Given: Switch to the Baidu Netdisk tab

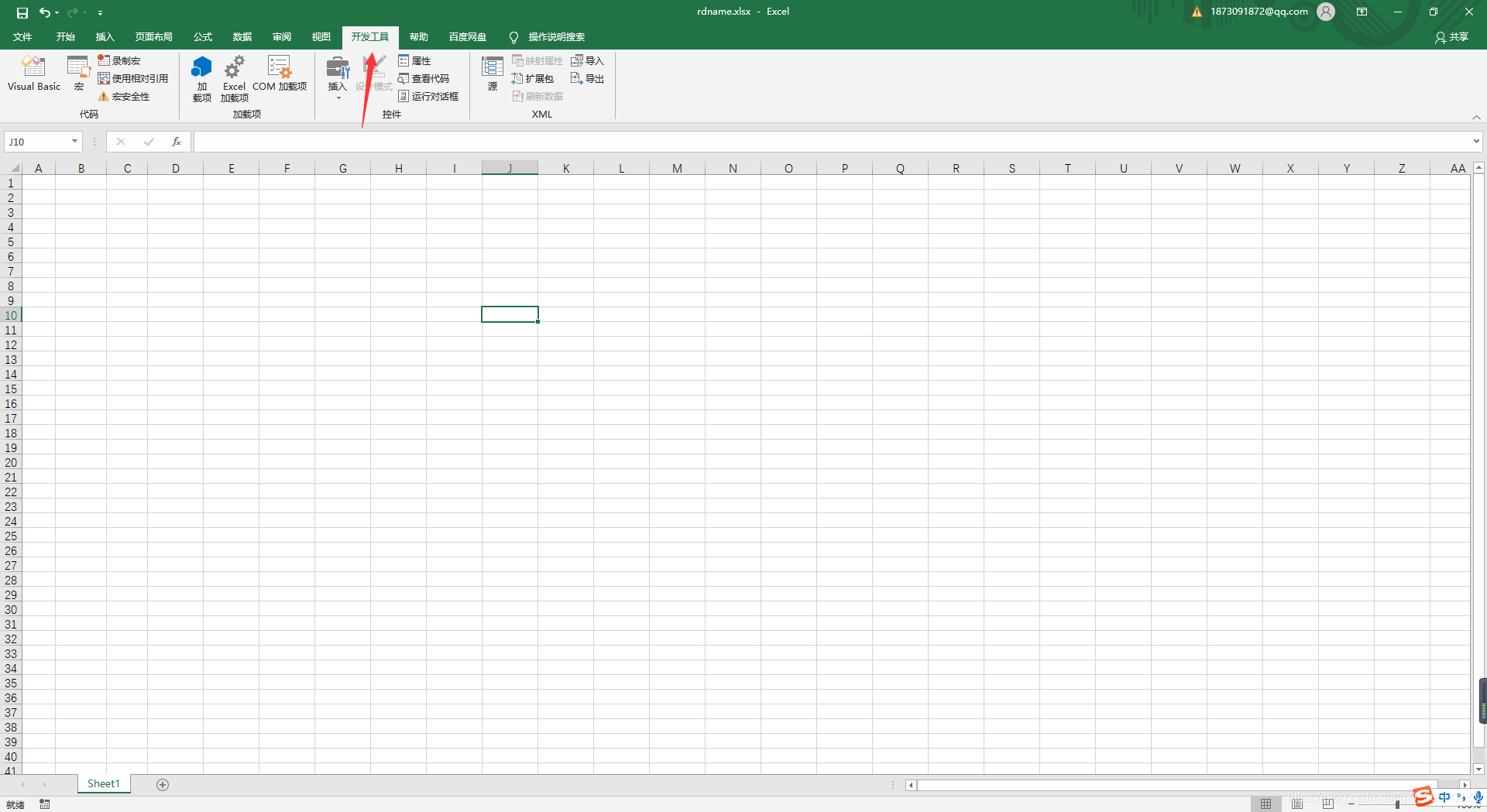Looking at the screenshot, I should [x=468, y=37].
